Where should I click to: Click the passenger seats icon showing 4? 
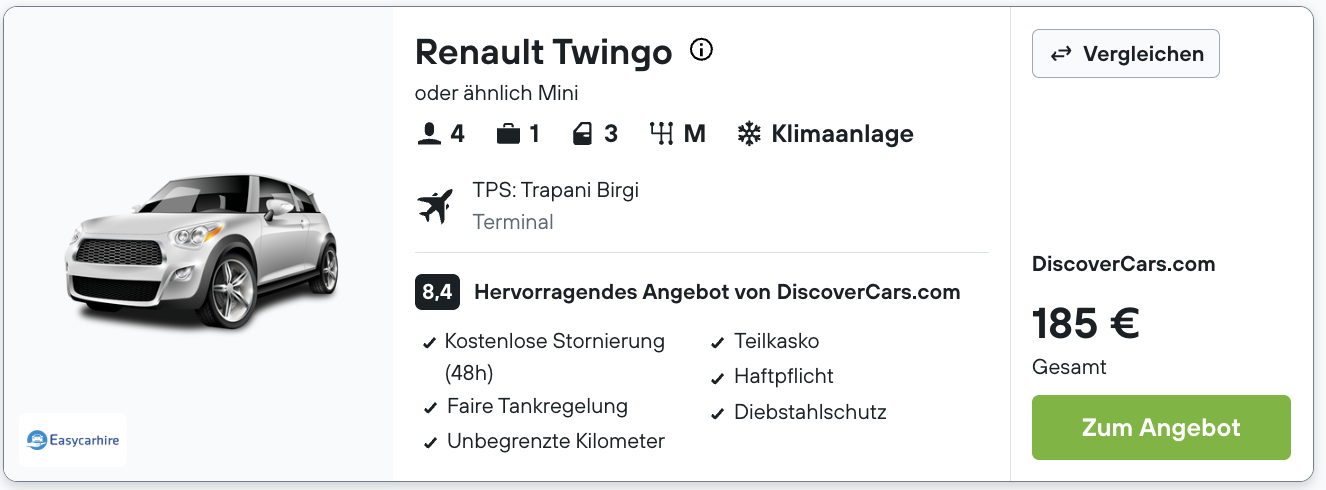click(x=429, y=134)
